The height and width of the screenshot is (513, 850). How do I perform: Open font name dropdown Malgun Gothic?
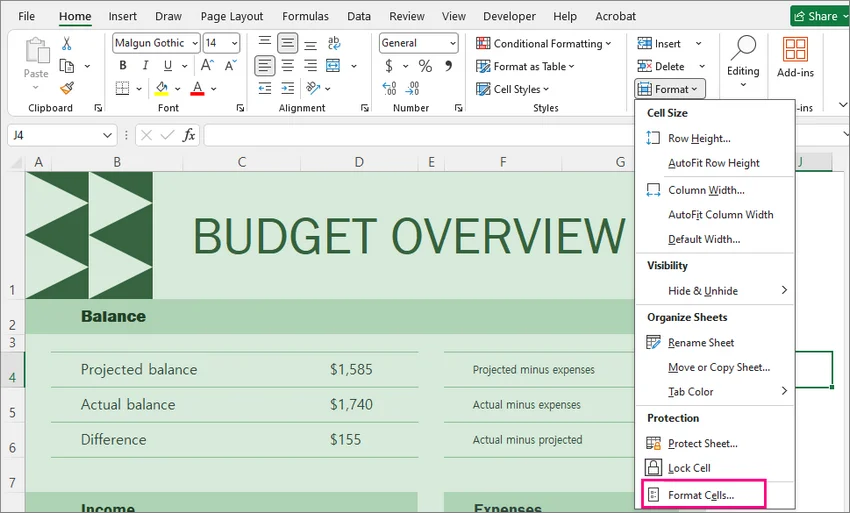click(195, 43)
